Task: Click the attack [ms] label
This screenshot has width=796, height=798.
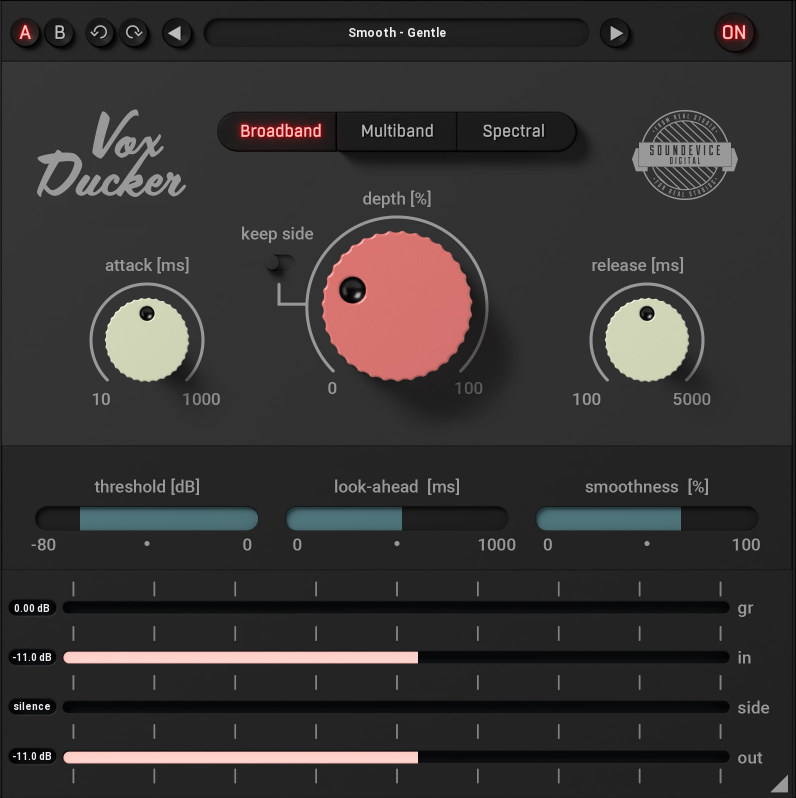Action: pyautogui.click(x=147, y=265)
